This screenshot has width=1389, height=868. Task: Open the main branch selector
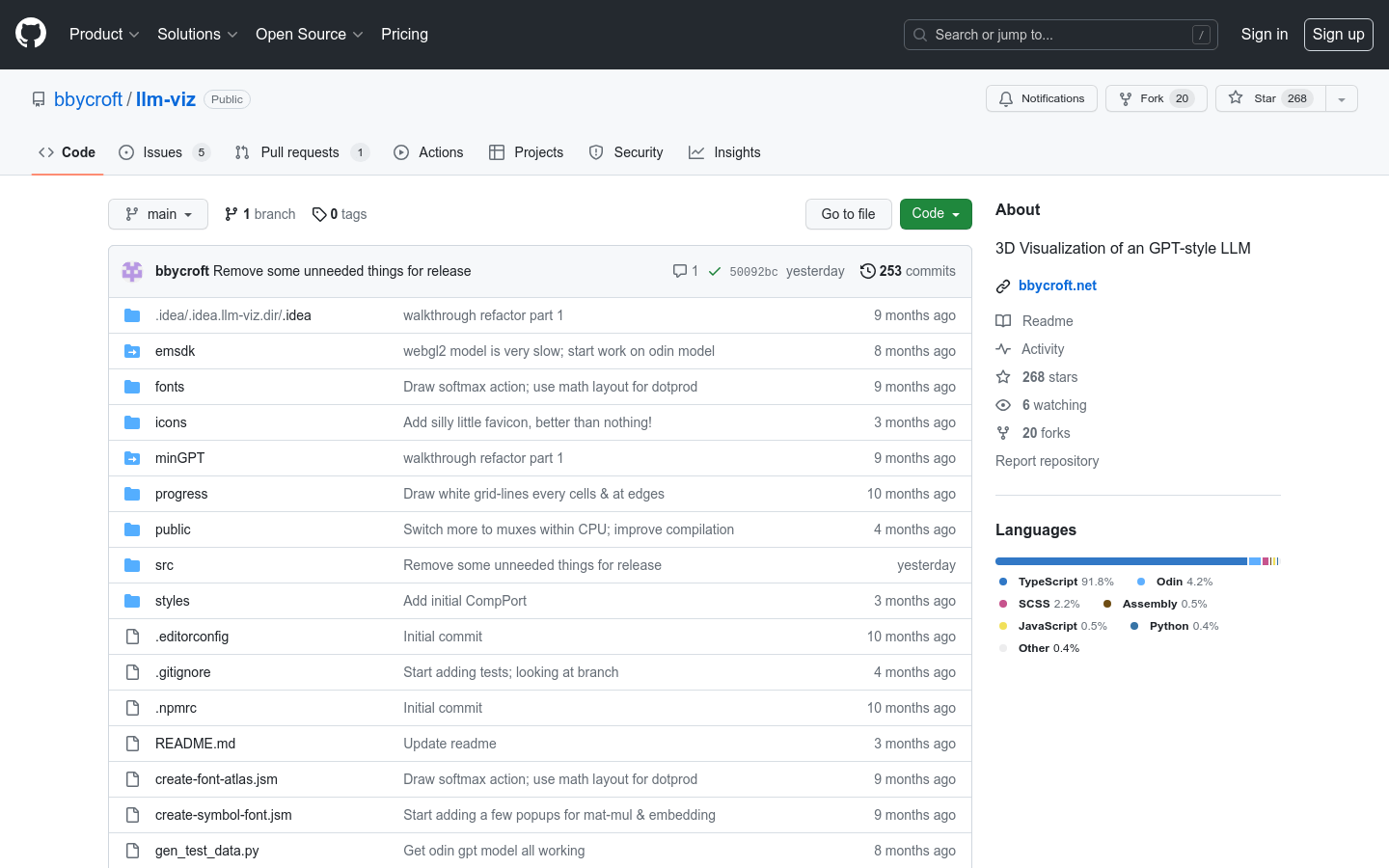pyautogui.click(x=158, y=214)
